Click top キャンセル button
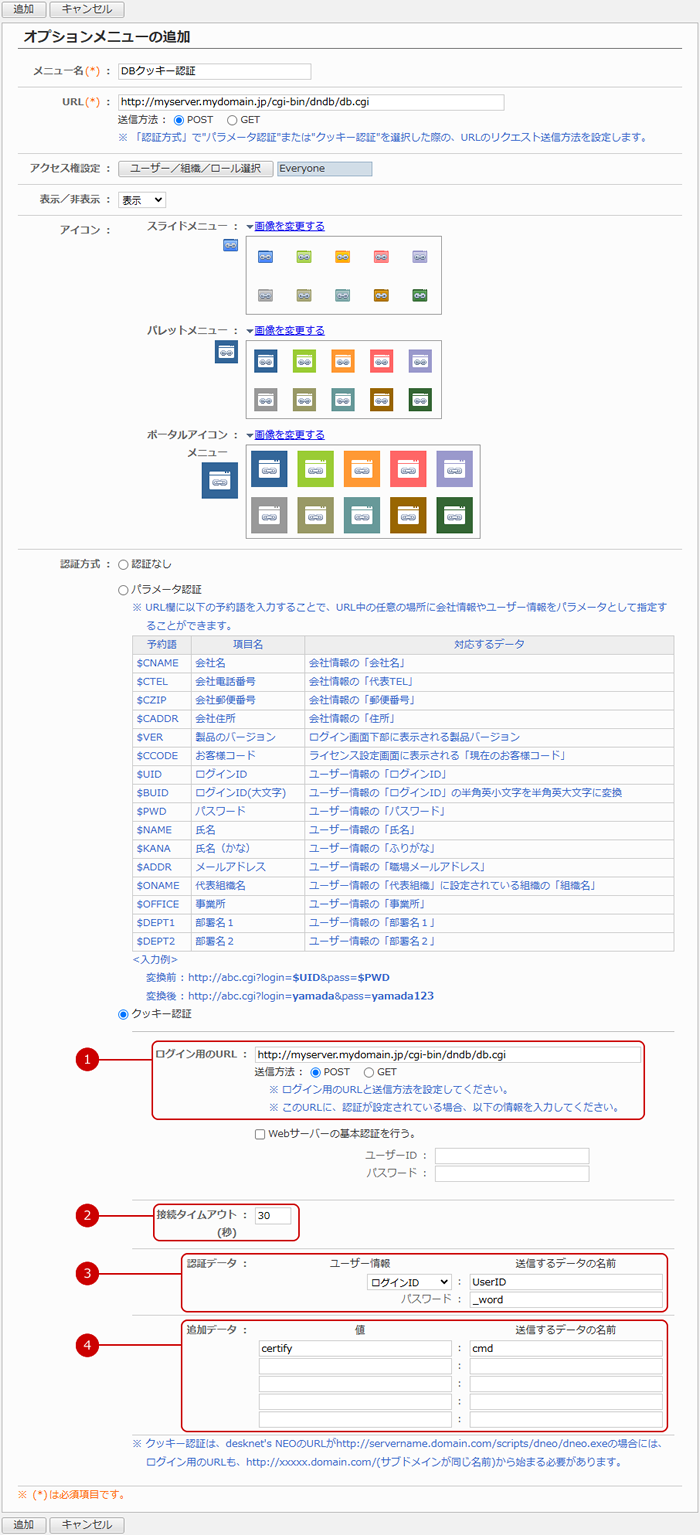 point(86,9)
